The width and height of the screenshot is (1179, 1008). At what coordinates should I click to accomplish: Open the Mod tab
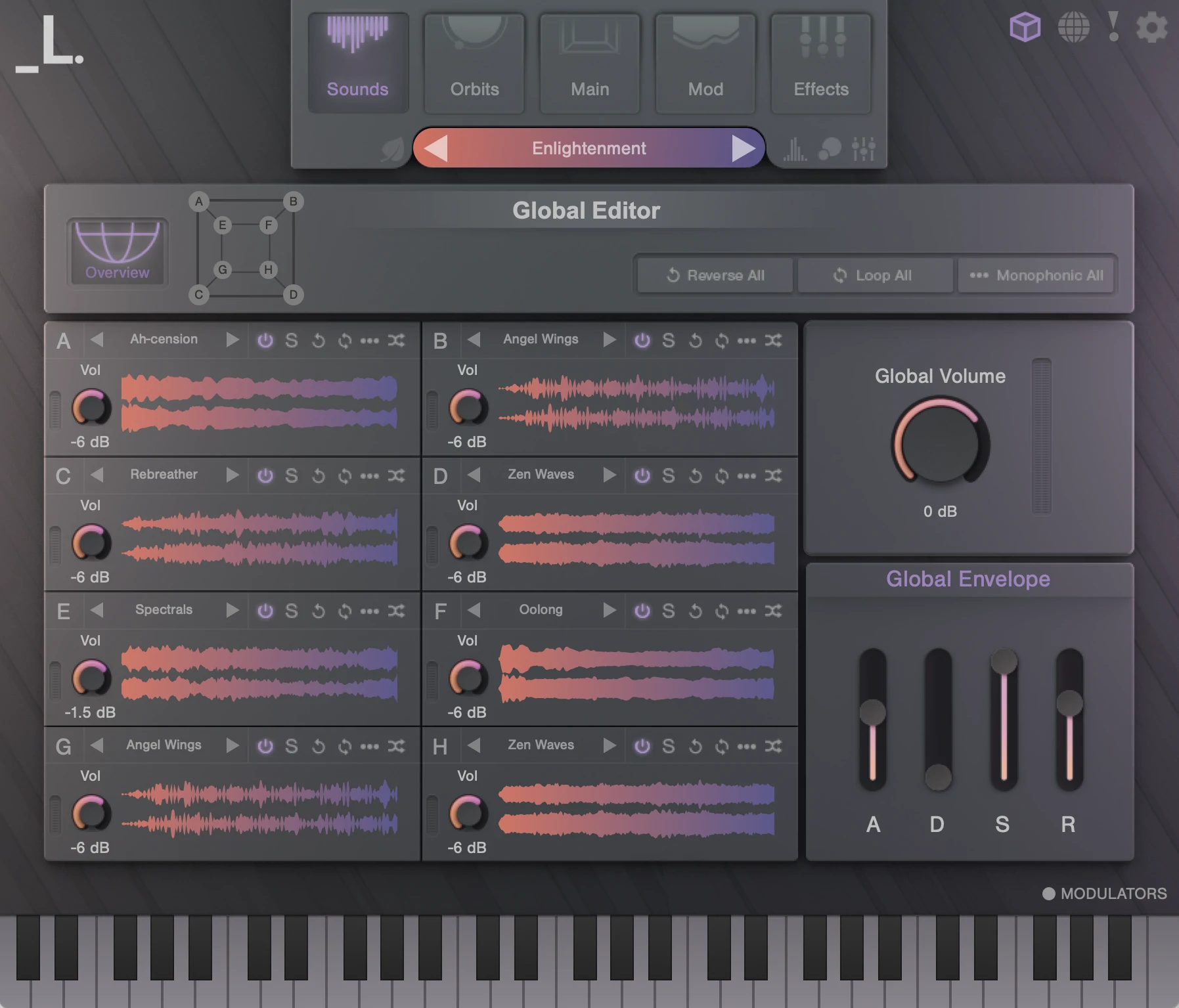705,63
